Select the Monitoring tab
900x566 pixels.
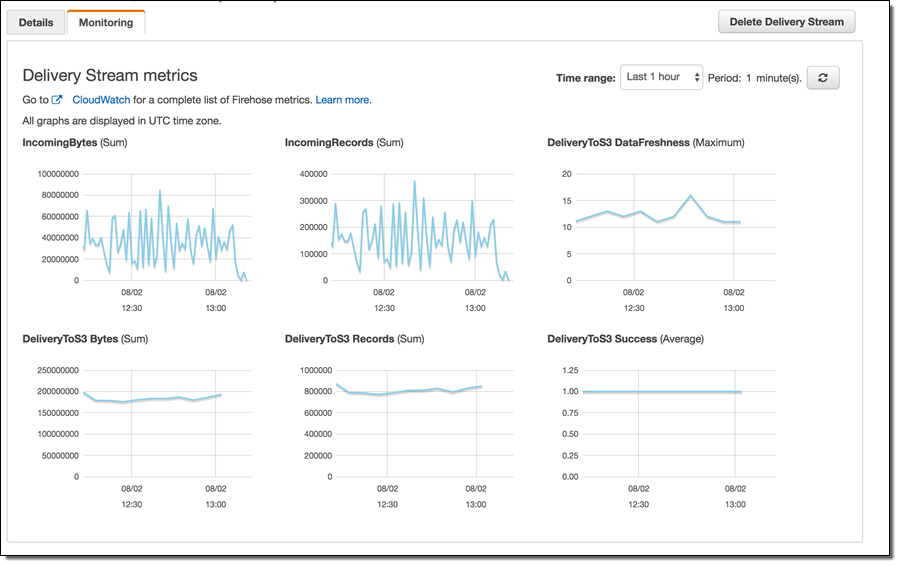[x=106, y=22]
